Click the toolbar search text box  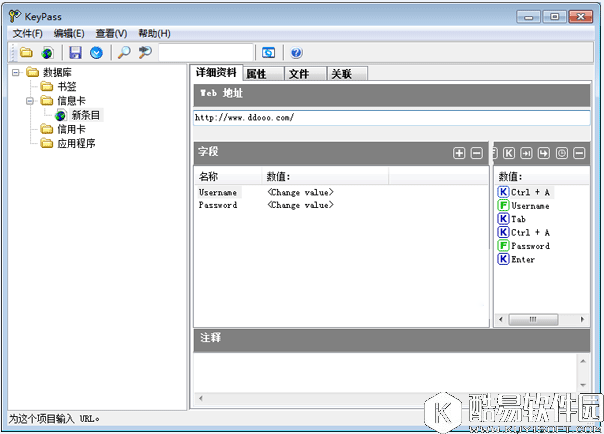click(x=206, y=52)
